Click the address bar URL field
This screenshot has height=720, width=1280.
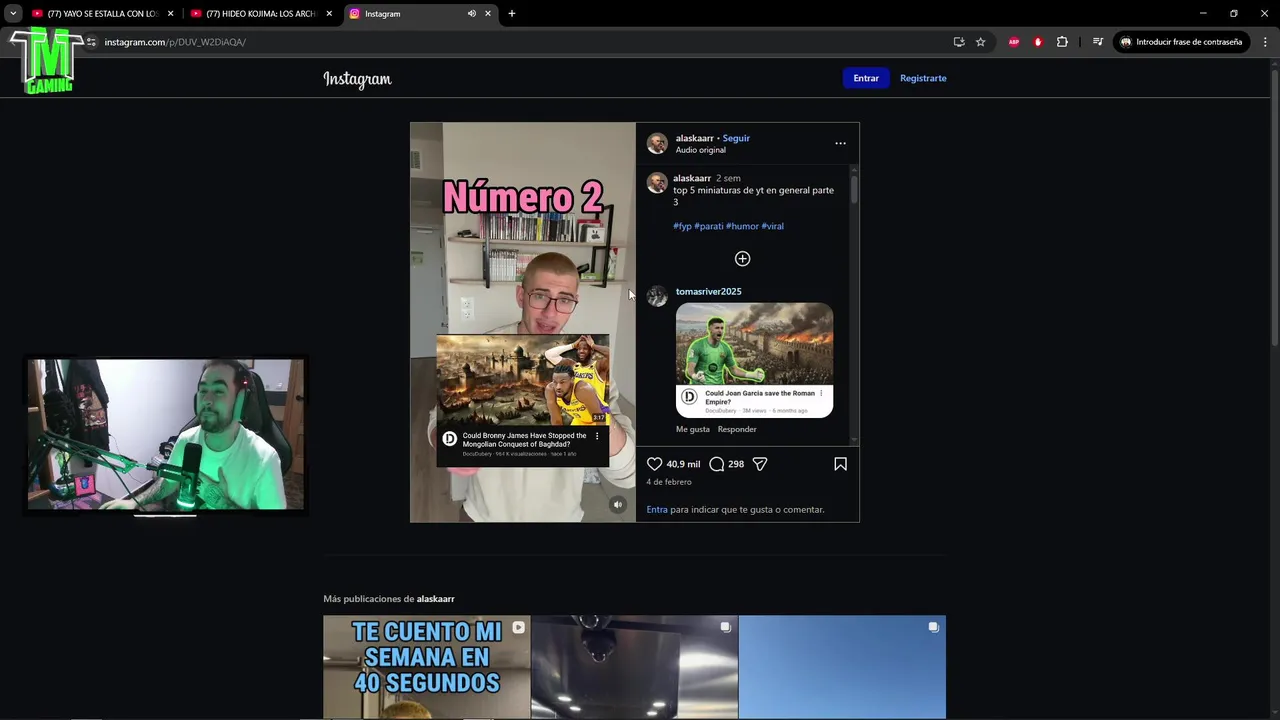520,42
